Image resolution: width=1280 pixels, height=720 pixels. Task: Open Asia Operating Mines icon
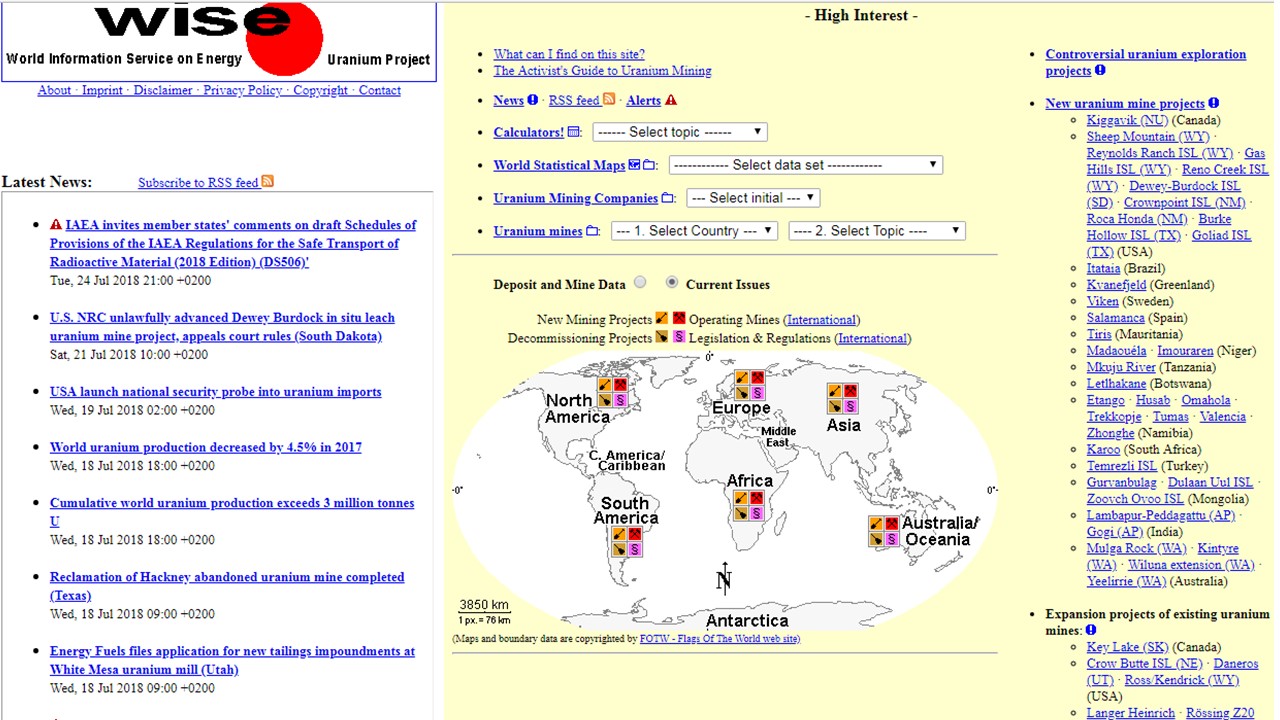tap(850, 391)
